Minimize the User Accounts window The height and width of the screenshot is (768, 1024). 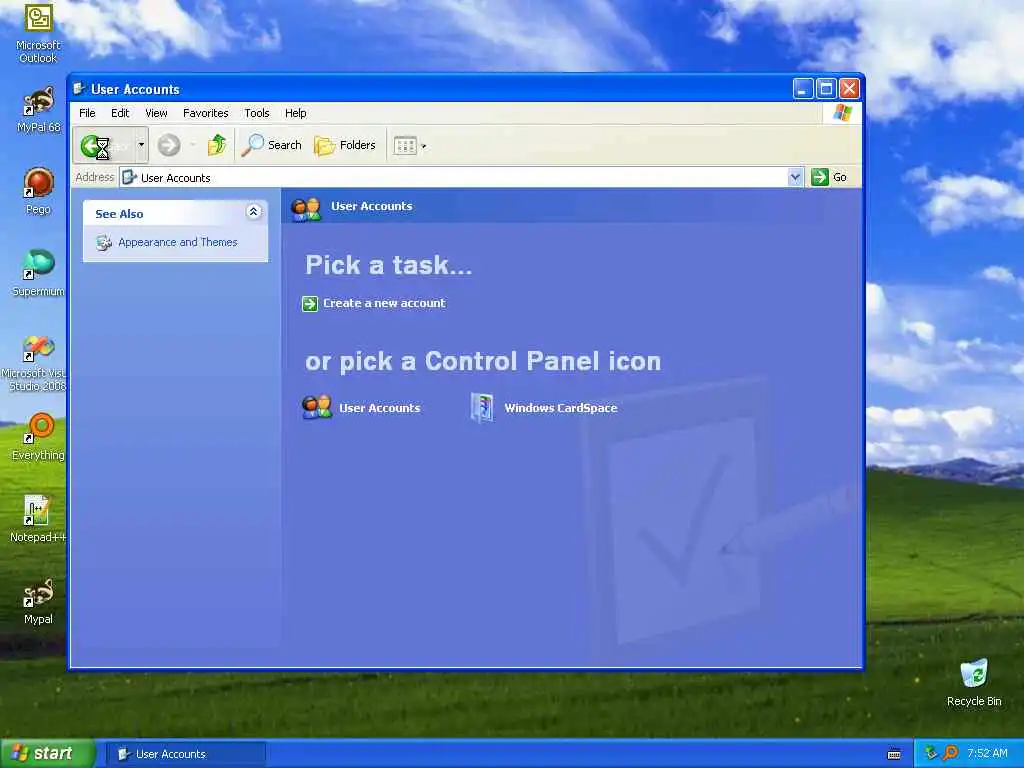803,88
